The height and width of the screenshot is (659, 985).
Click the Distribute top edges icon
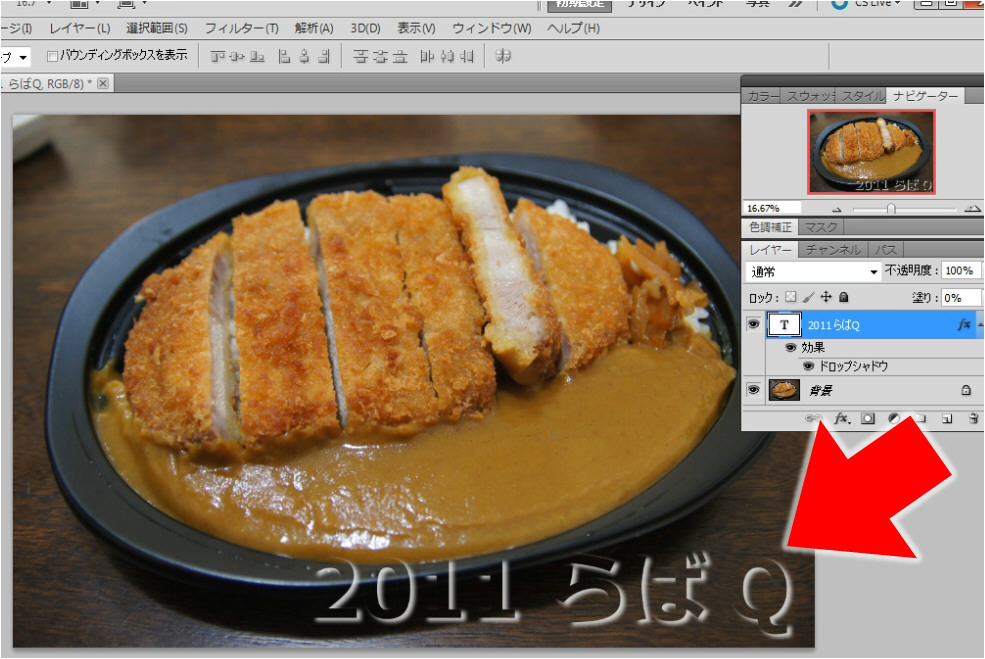[x=360, y=57]
